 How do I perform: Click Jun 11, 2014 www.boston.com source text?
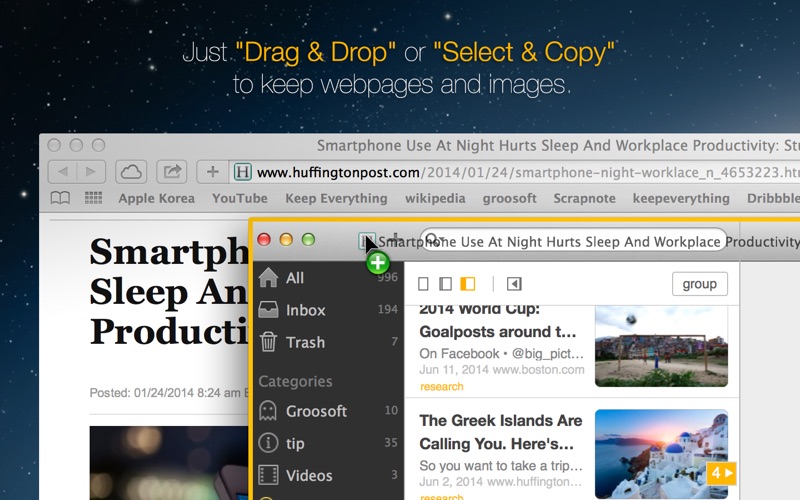(502, 370)
